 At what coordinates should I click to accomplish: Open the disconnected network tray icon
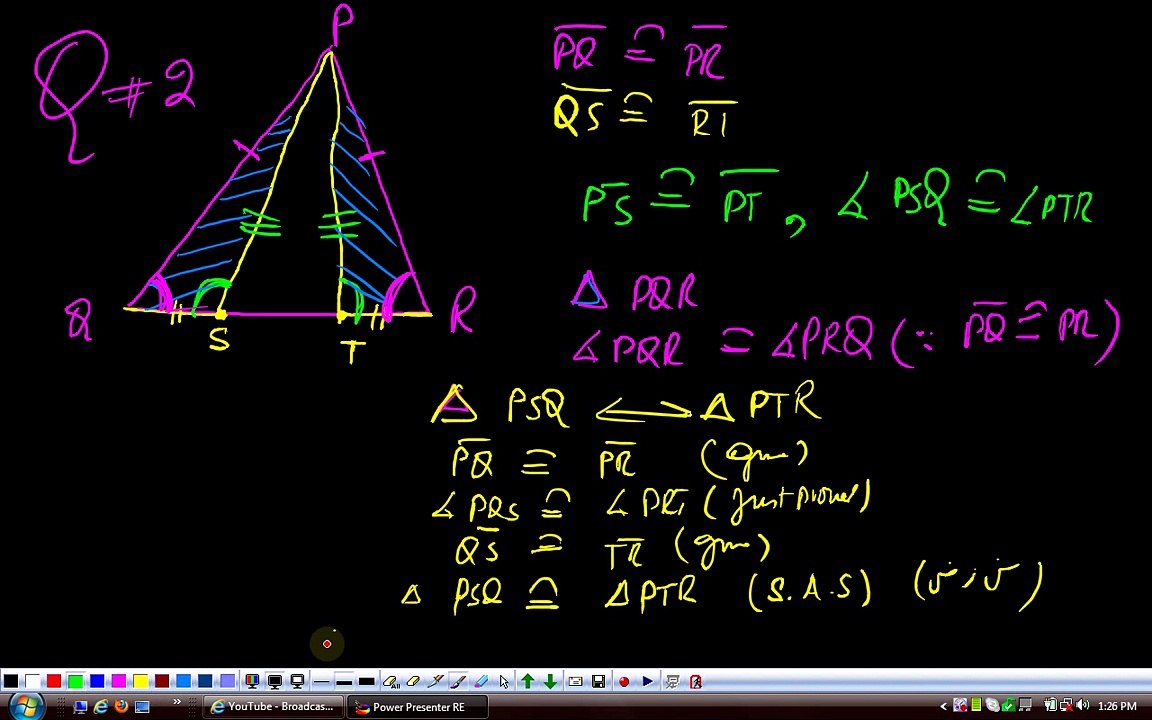pyautogui.click(x=1067, y=705)
